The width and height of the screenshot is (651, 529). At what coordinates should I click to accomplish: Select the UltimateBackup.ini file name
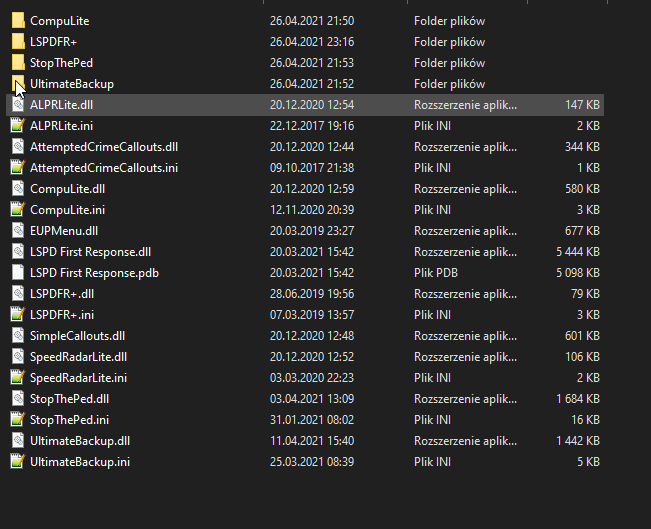(80, 461)
